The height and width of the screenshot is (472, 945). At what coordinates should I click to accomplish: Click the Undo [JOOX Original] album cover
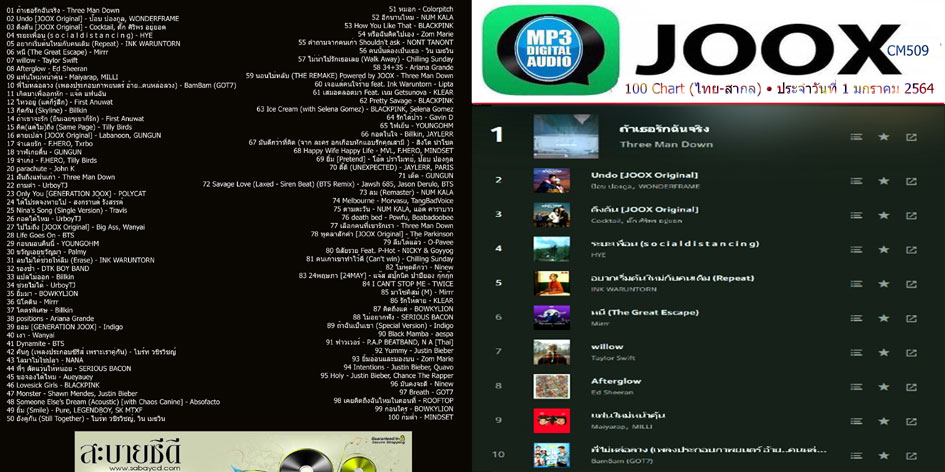[x=551, y=180]
